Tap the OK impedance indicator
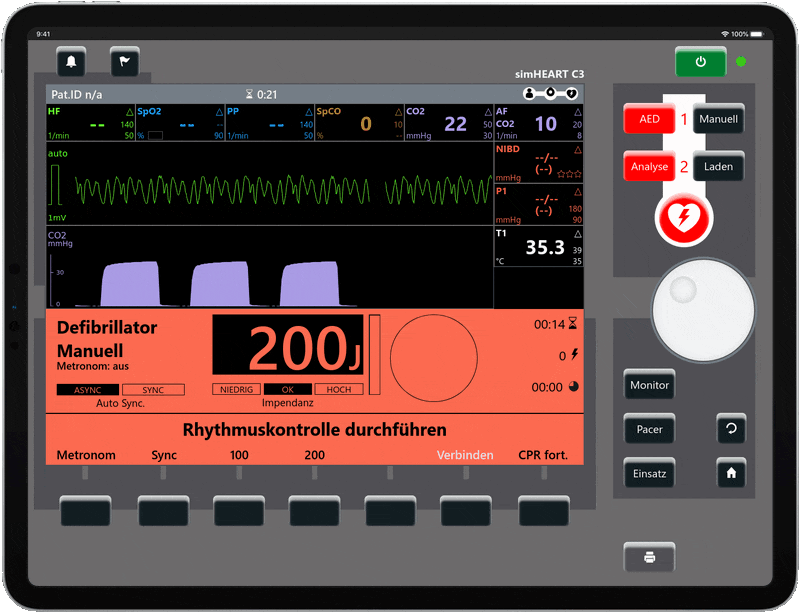Viewport: 800px width, 613px height. pos(288,389)
